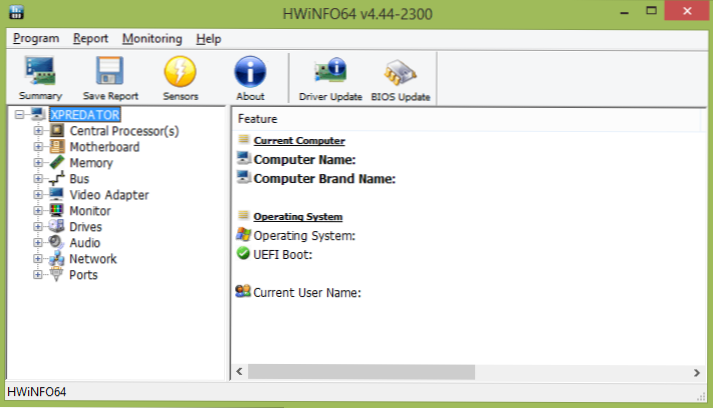
Task: Click the Motherboard tree icon
Action: [x=57, y=146]
